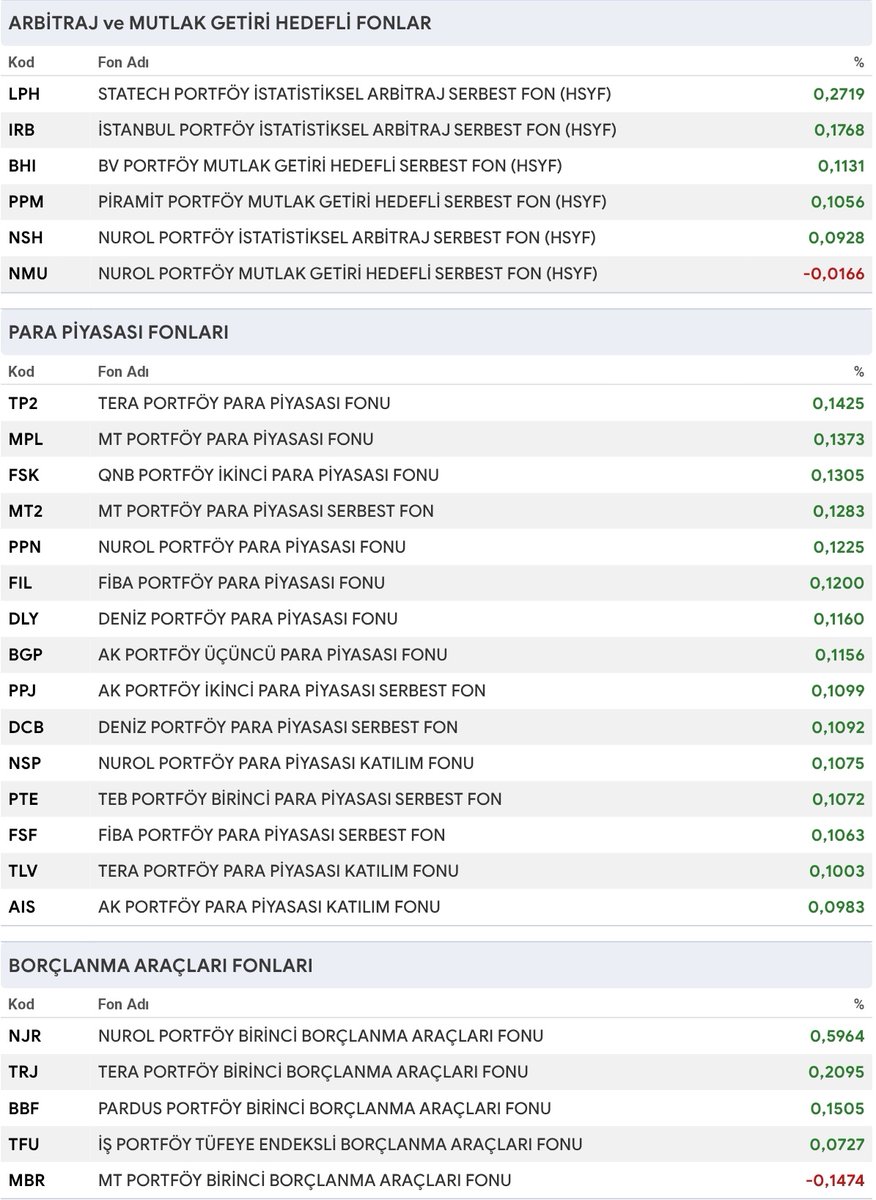Click fund code FSK
Viewport: 876px width, 1200px height.
(x=24, y=475)
